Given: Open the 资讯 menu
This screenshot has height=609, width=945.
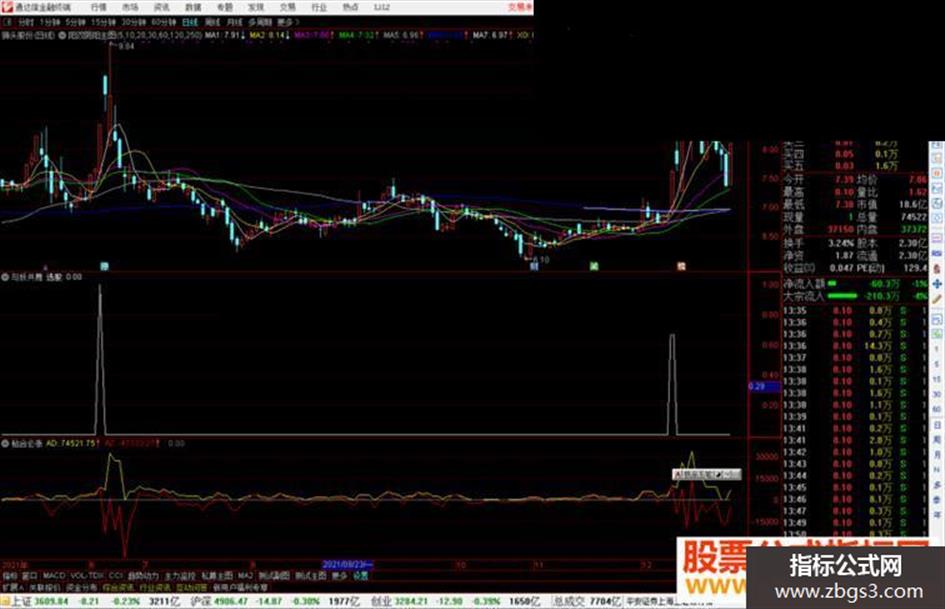Looking at the screenshot, I should pyautogui.click(x=162, y=7).
